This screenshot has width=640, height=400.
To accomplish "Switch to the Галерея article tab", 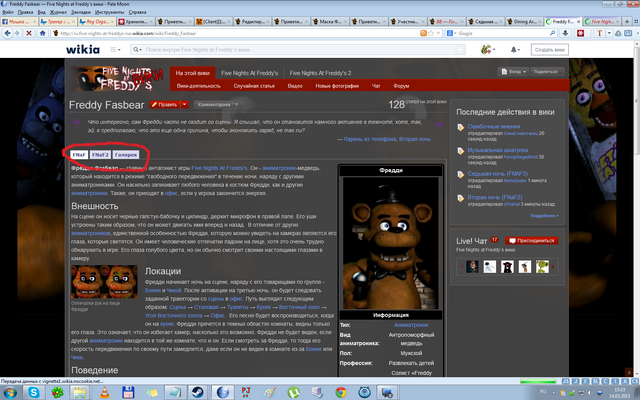I will [126, 155].
